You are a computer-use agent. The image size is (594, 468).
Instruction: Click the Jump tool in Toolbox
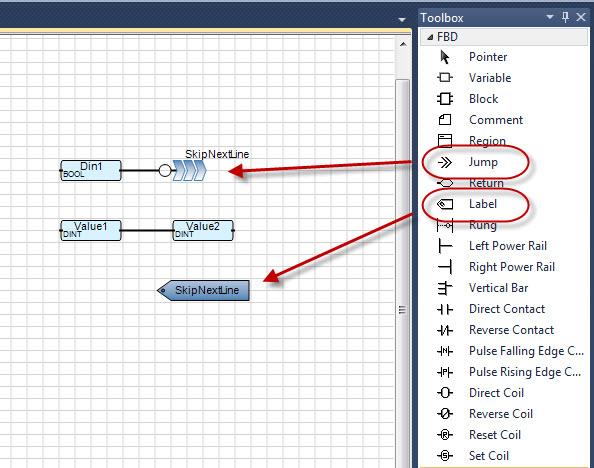[483, 162]
